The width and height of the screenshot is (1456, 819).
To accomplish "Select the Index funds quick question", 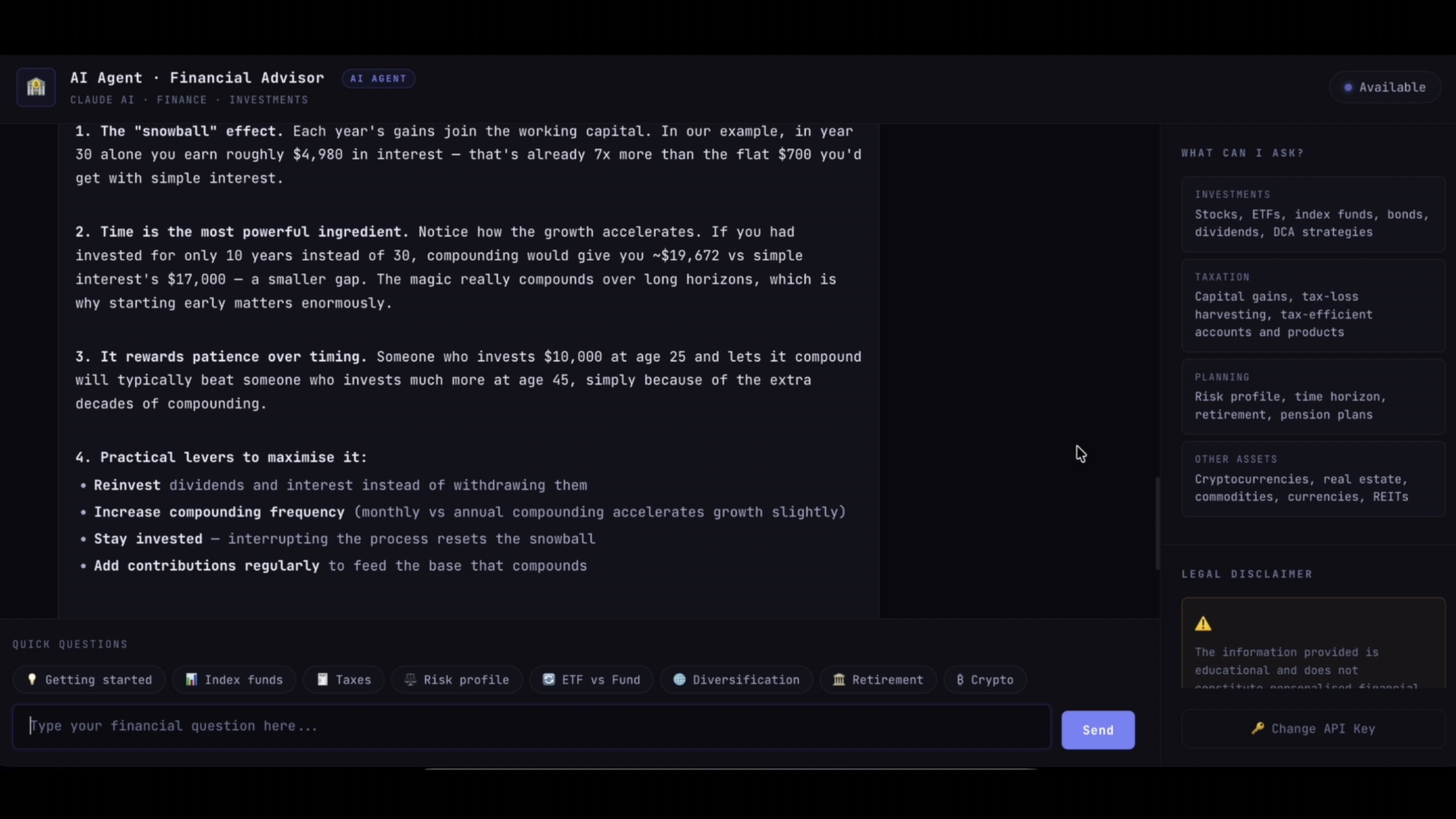I will click(x=234, y=679).
